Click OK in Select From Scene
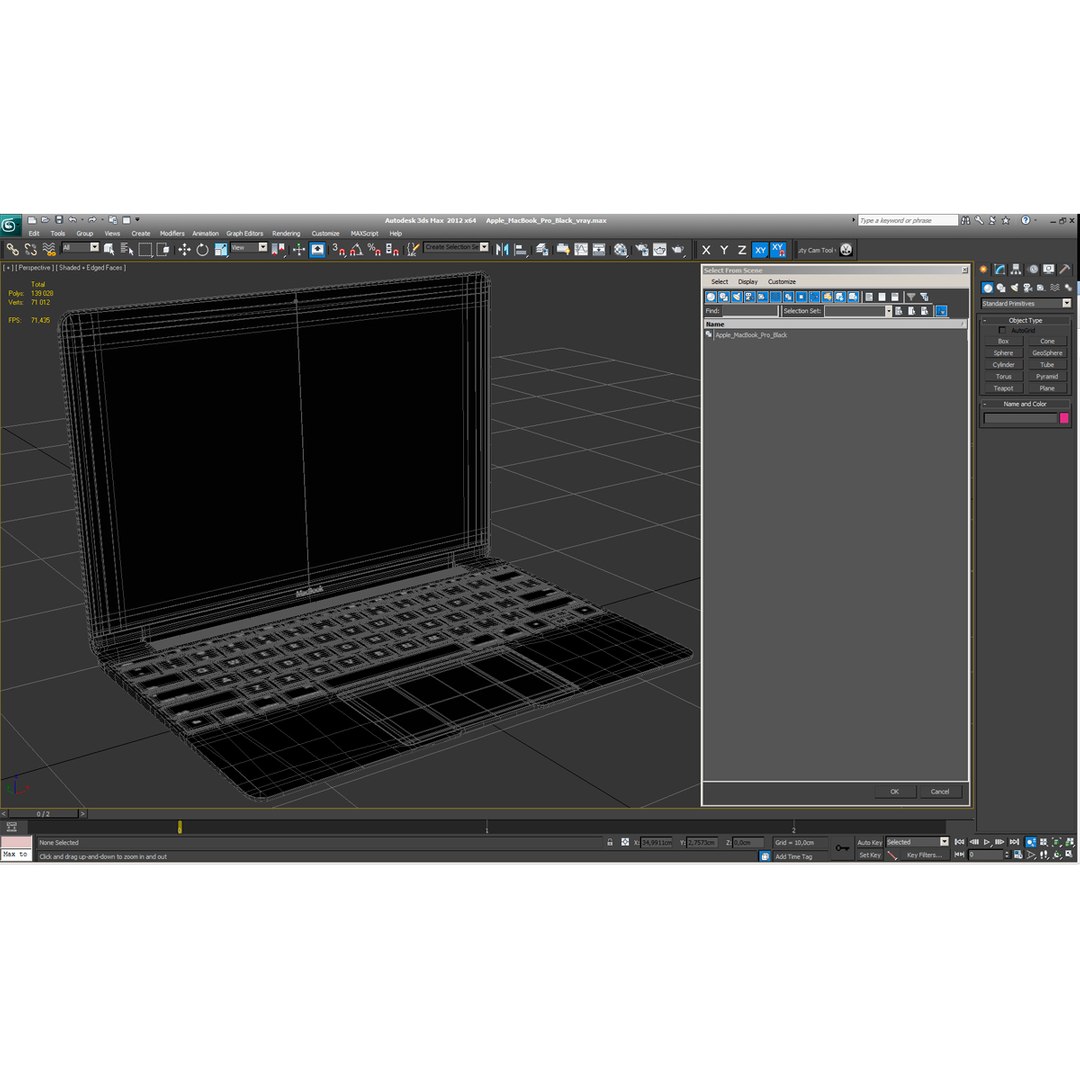The image size is (1080, 1080). click(895, 792)
